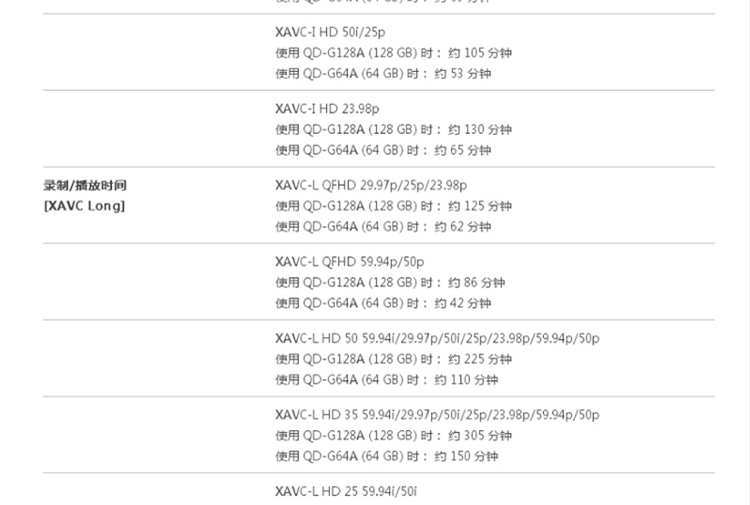
Task: Click XAVC-L QFHD 29.97p/25p/23.98p heading
Action: point(371,185)
